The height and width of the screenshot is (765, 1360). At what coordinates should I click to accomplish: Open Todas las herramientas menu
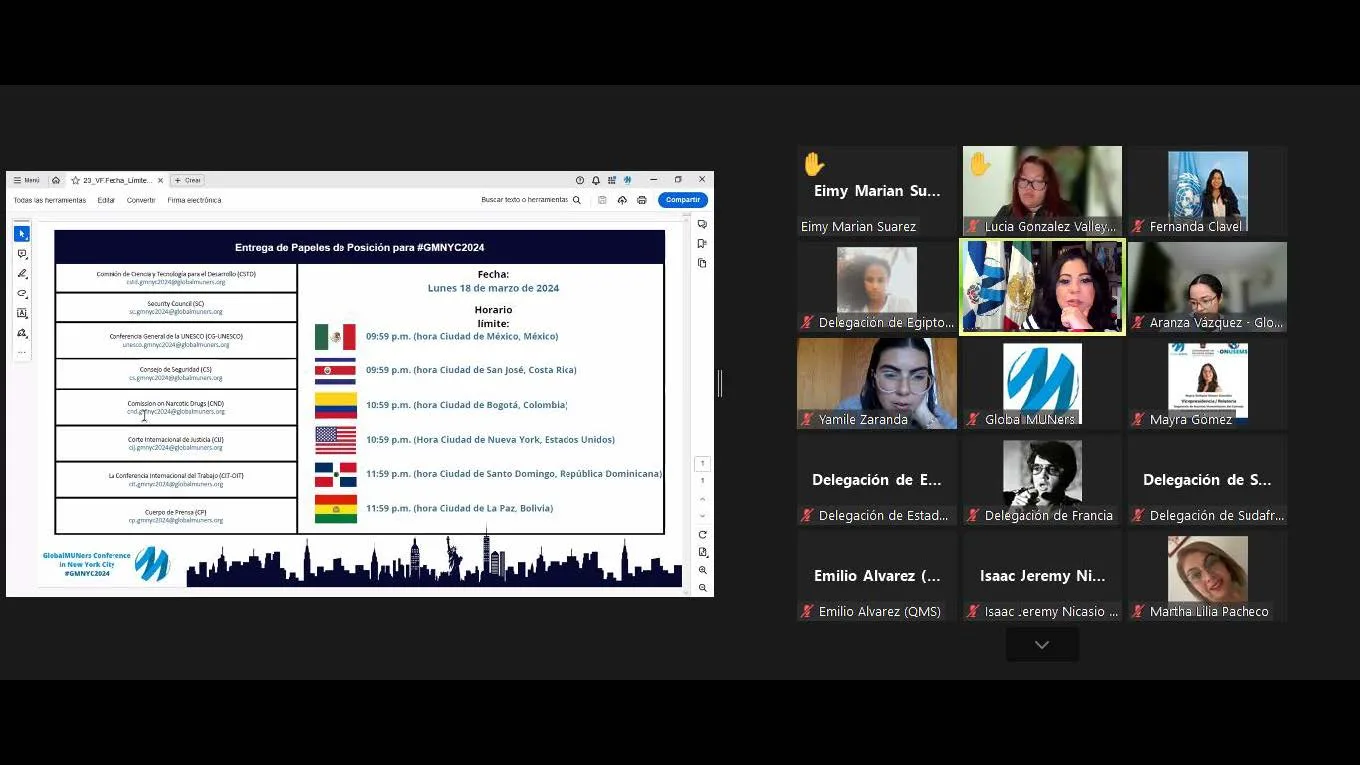tap(49, 200)
